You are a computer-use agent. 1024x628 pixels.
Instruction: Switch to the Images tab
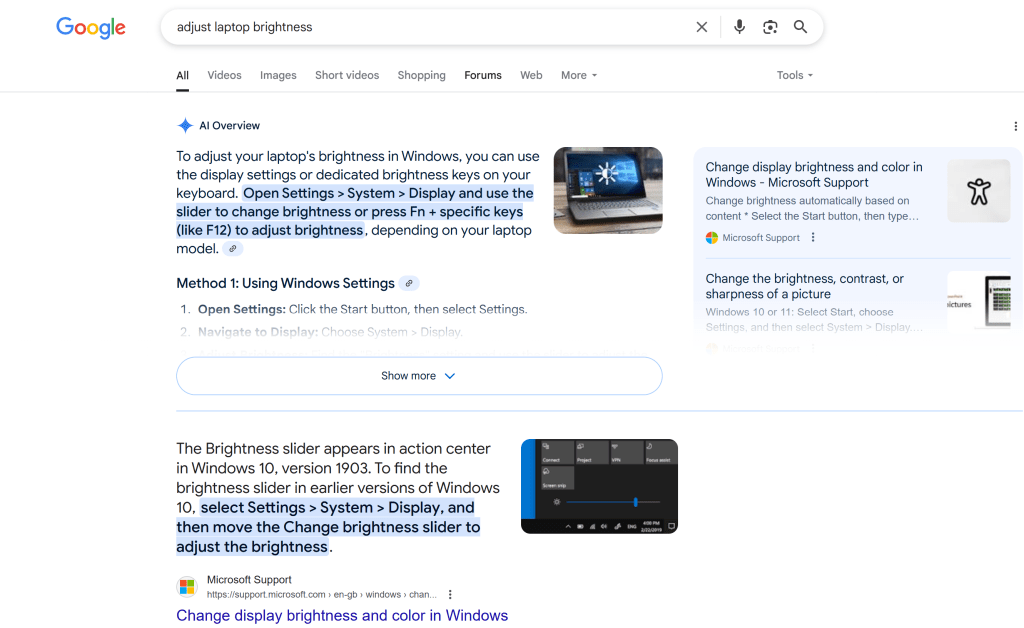tap(278, 75)
